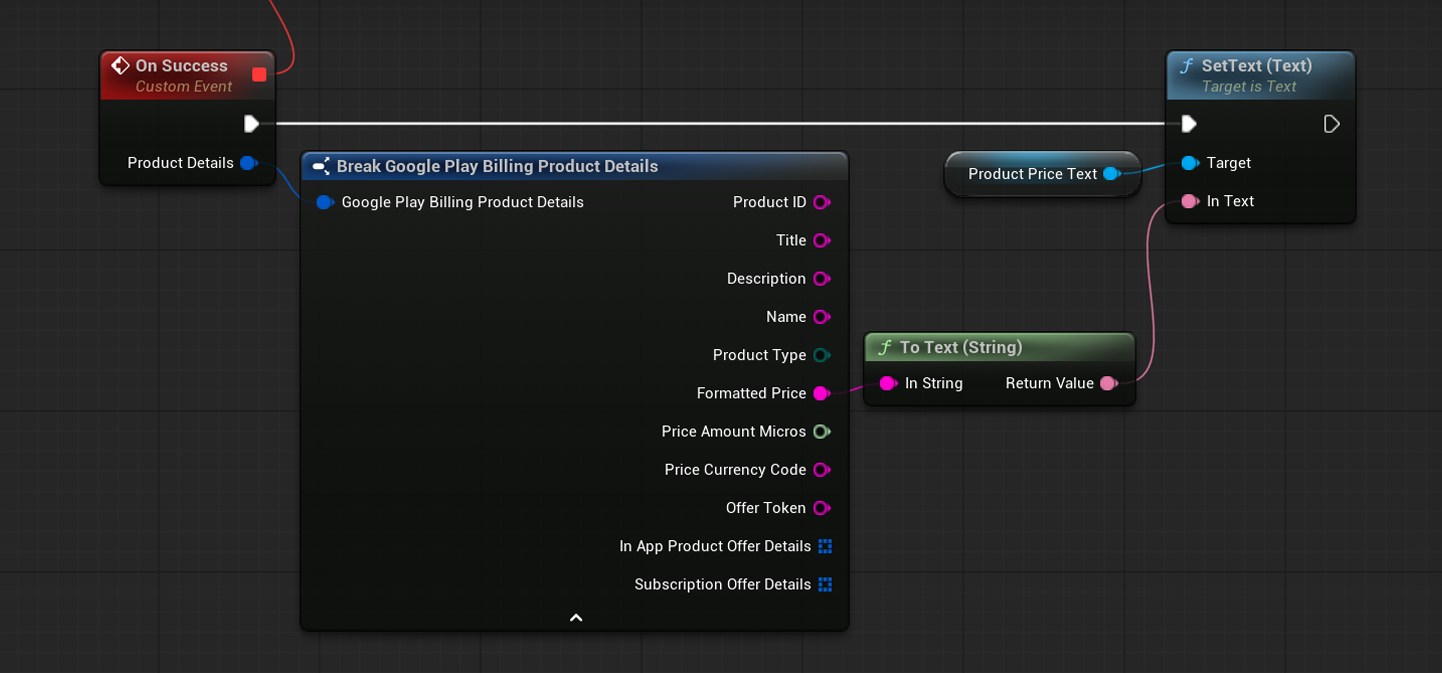Click the 'Offer Token' pin label

point(766,508)
